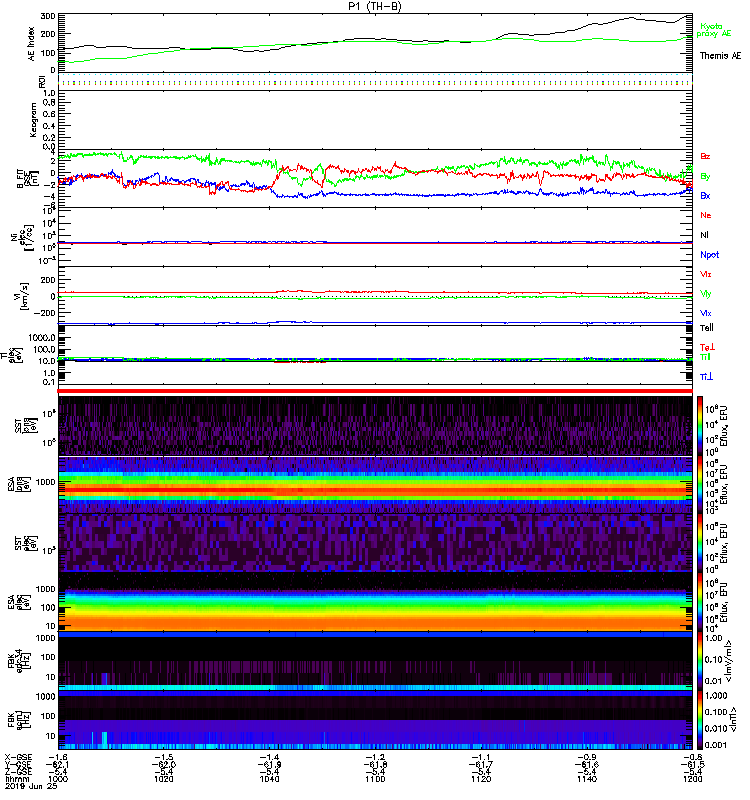
Task: Click the red Viz legend label
Action: click(x=705, y=274)
